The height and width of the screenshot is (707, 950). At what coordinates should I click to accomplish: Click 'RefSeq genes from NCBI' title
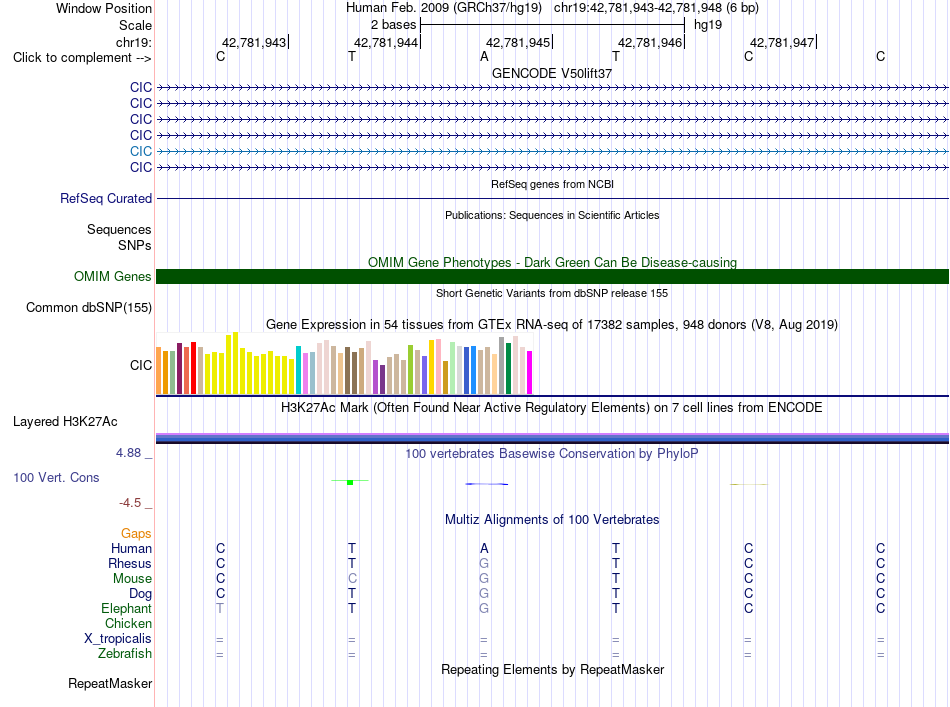point(552,184)
